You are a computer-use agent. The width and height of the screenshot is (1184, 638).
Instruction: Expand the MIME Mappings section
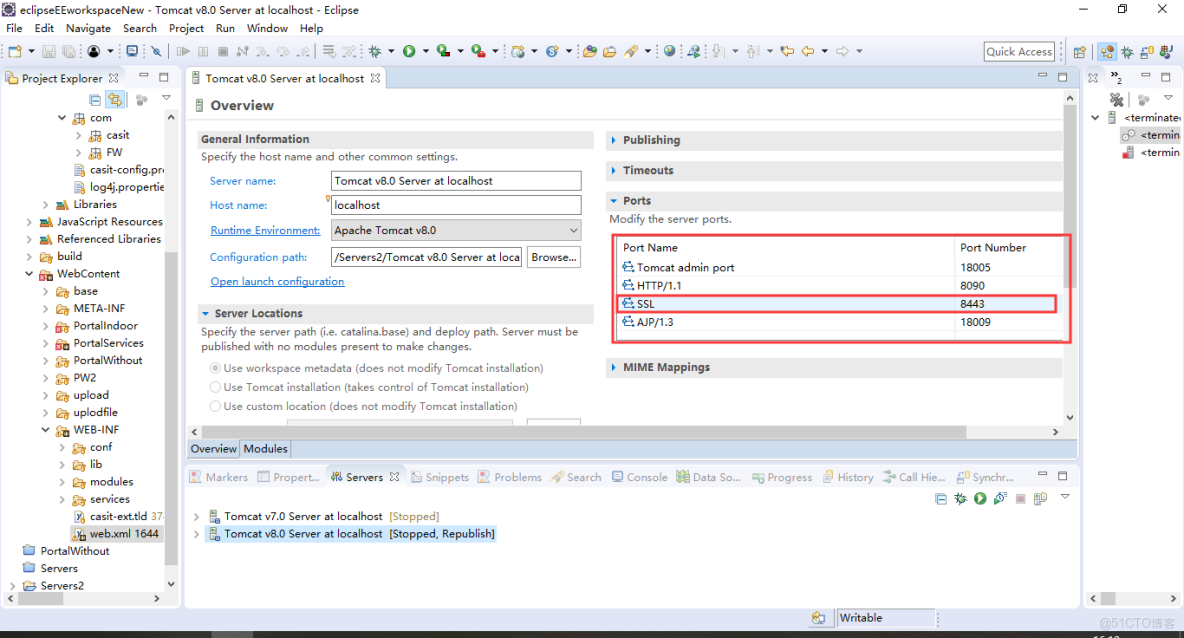(x=613, y=368)
